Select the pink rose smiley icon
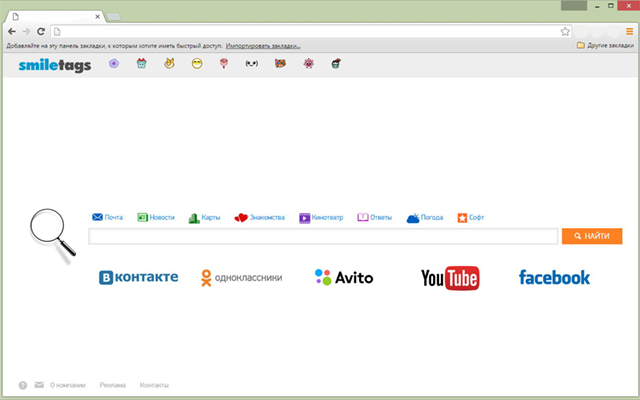 [x=224, y=63]
